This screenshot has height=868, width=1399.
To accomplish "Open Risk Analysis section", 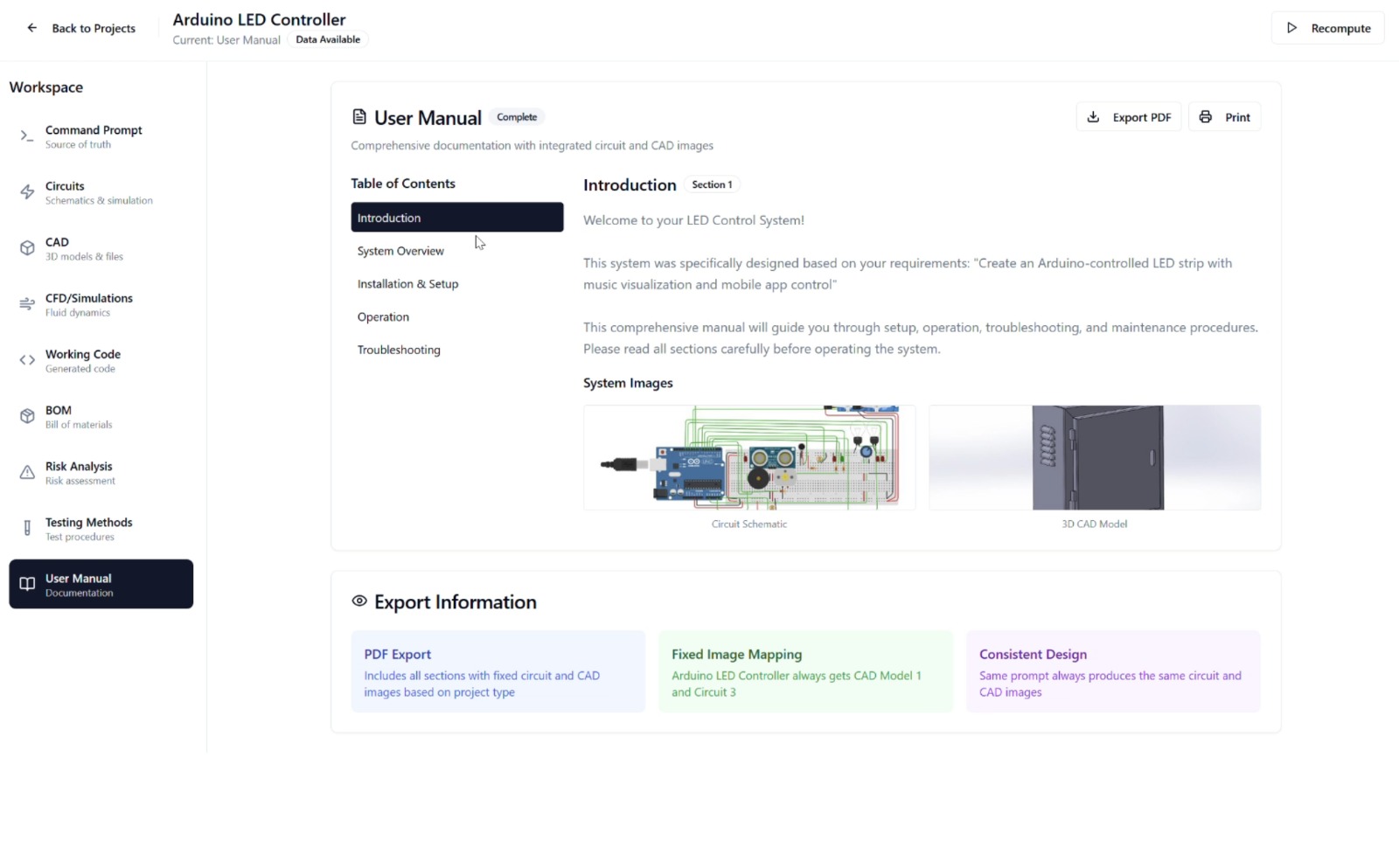I will [x=101, y=472].
